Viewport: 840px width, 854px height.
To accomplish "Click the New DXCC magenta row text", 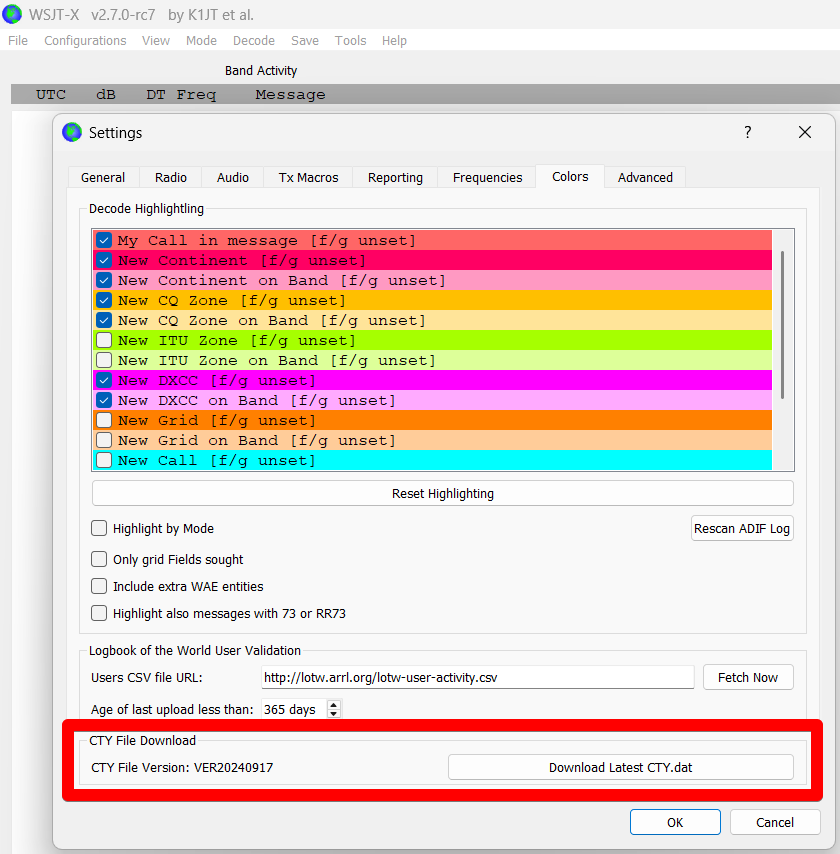I will coord(217,380).
